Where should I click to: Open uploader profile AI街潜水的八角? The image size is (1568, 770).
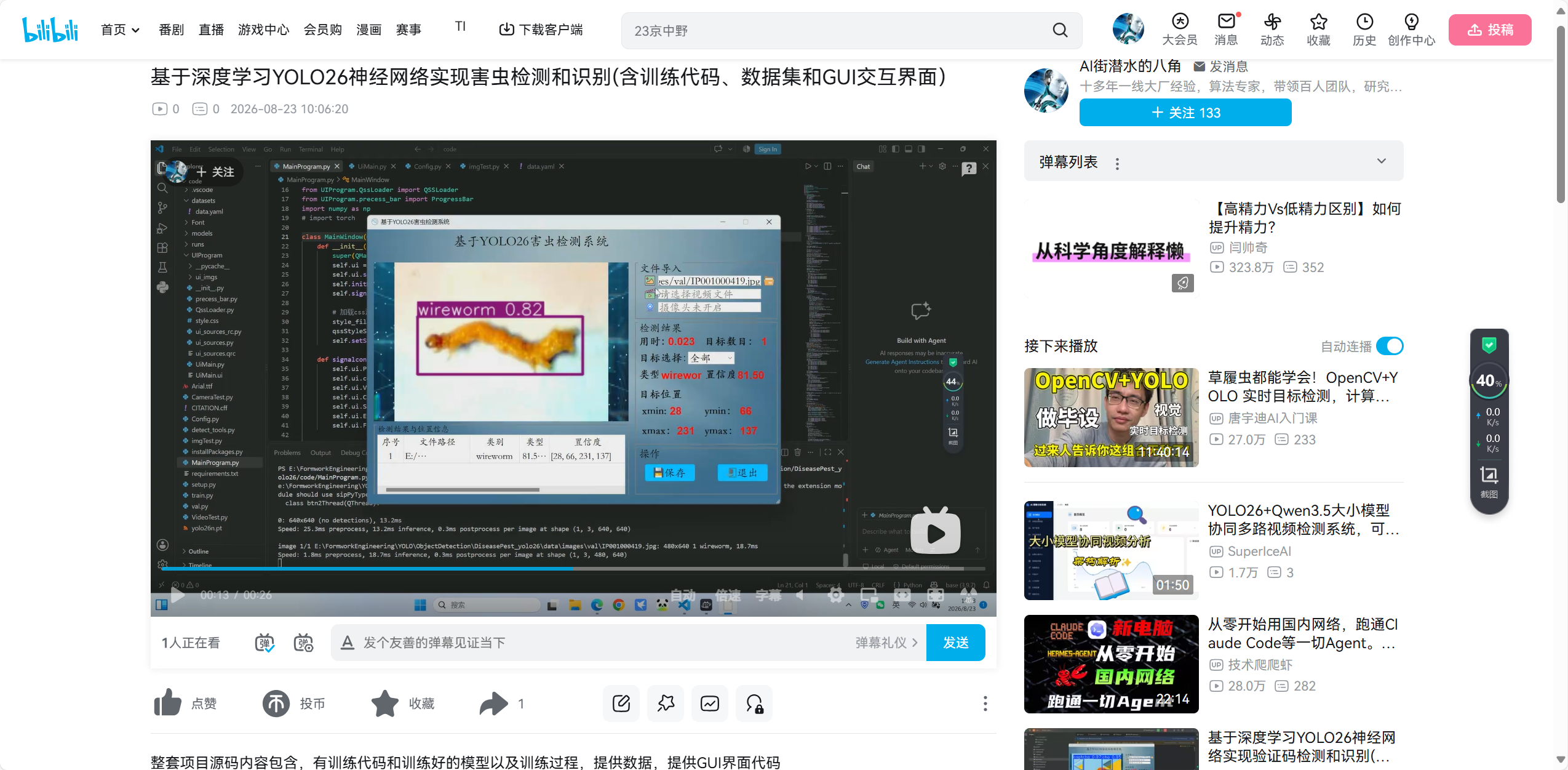(1130, 66)
